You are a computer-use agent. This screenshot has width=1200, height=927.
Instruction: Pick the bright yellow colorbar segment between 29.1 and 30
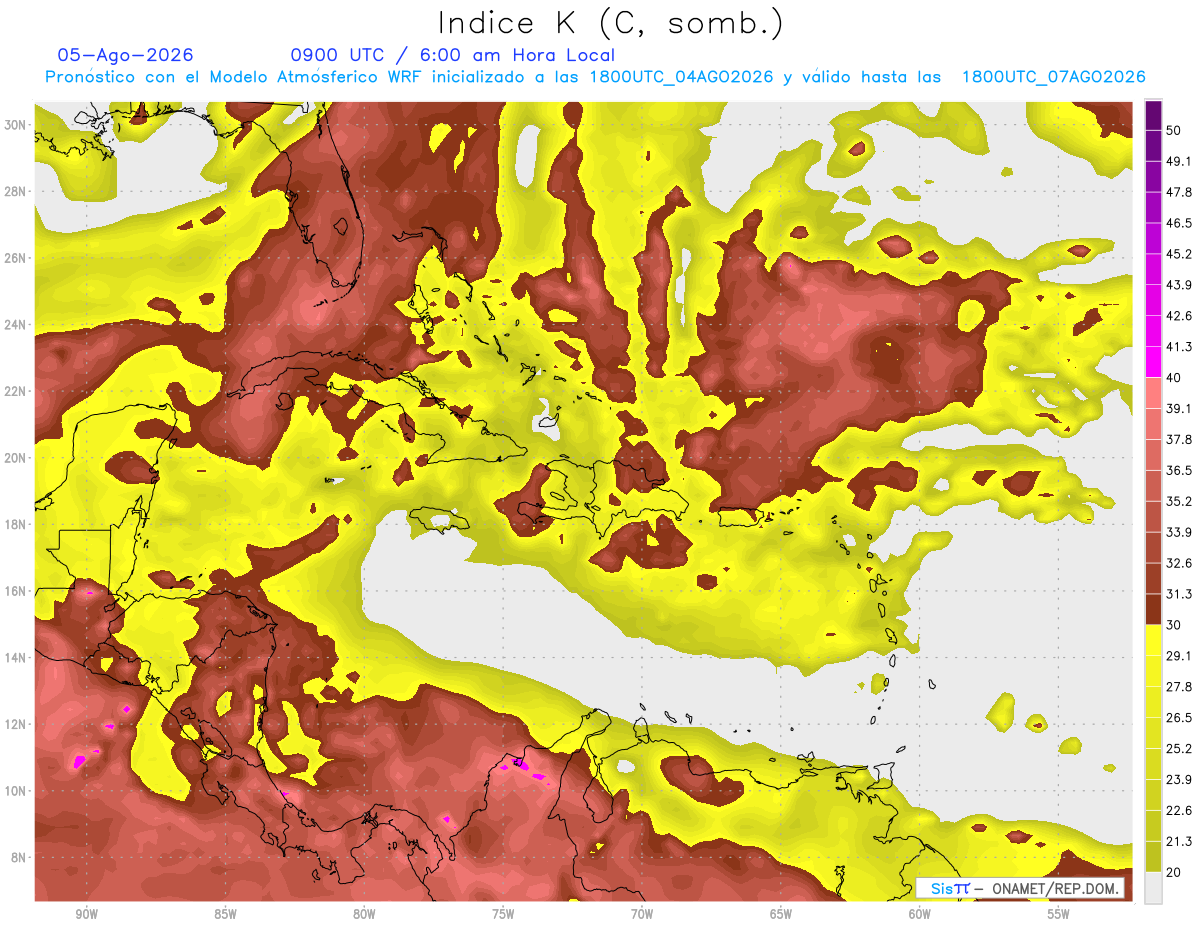(x=1153, y=640)
